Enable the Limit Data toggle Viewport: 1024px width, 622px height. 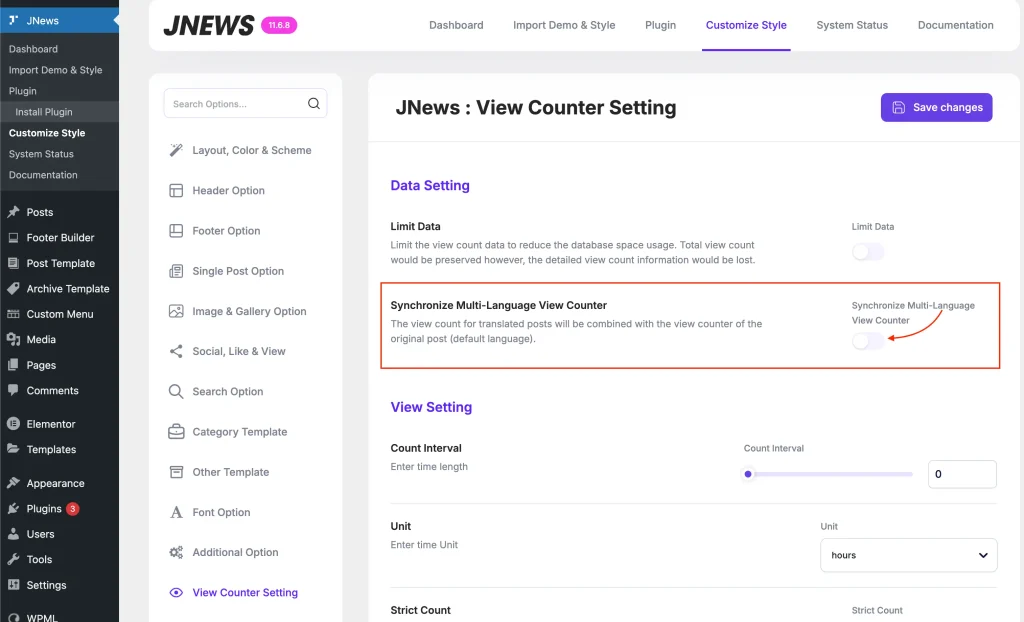[867, 252]
